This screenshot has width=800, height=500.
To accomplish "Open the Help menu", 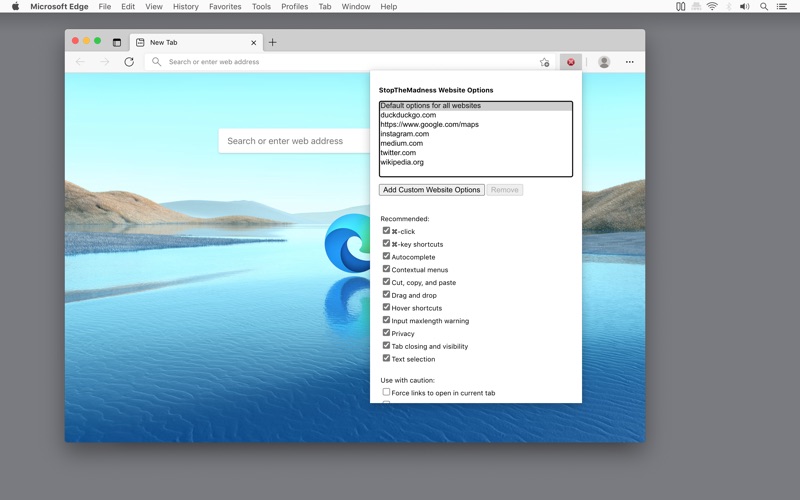I will [388, 7].
